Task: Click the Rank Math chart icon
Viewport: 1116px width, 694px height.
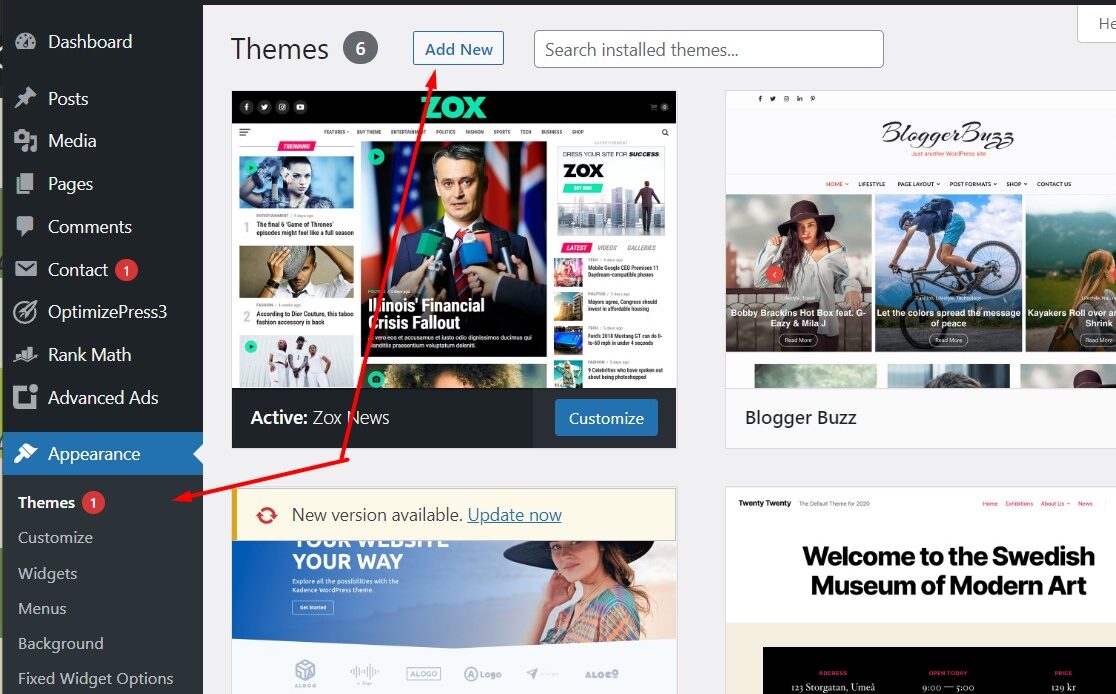Action: 26,354
